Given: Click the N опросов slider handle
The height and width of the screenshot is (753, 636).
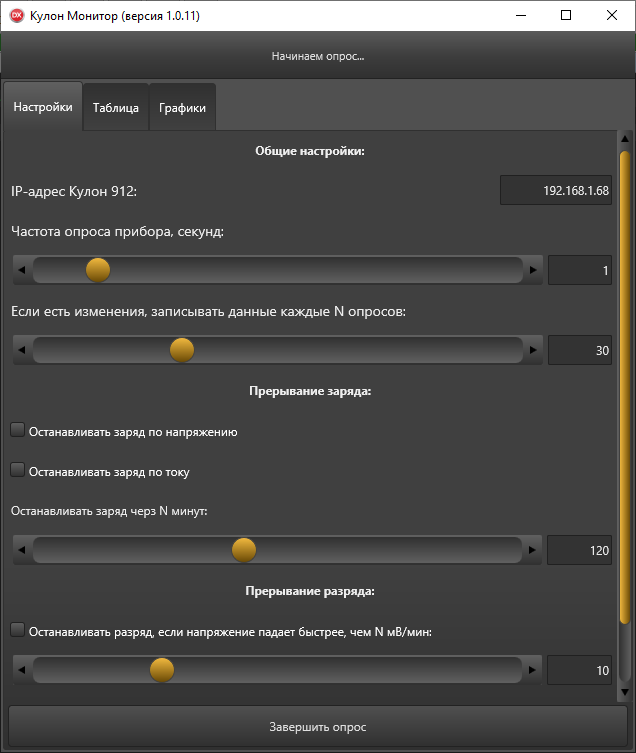Looking at the screenshot, I should click(x=182, y=350).
